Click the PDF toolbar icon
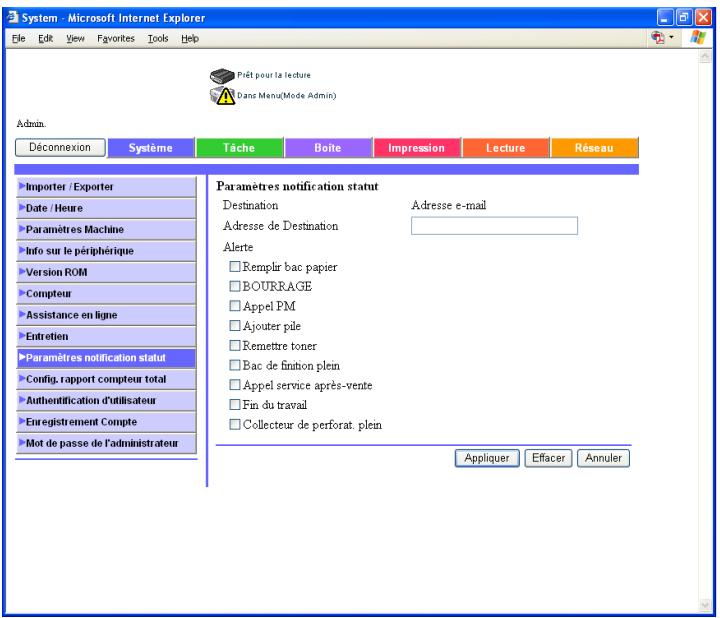Viewport: 720px width, 618px height. coord(658,38)
